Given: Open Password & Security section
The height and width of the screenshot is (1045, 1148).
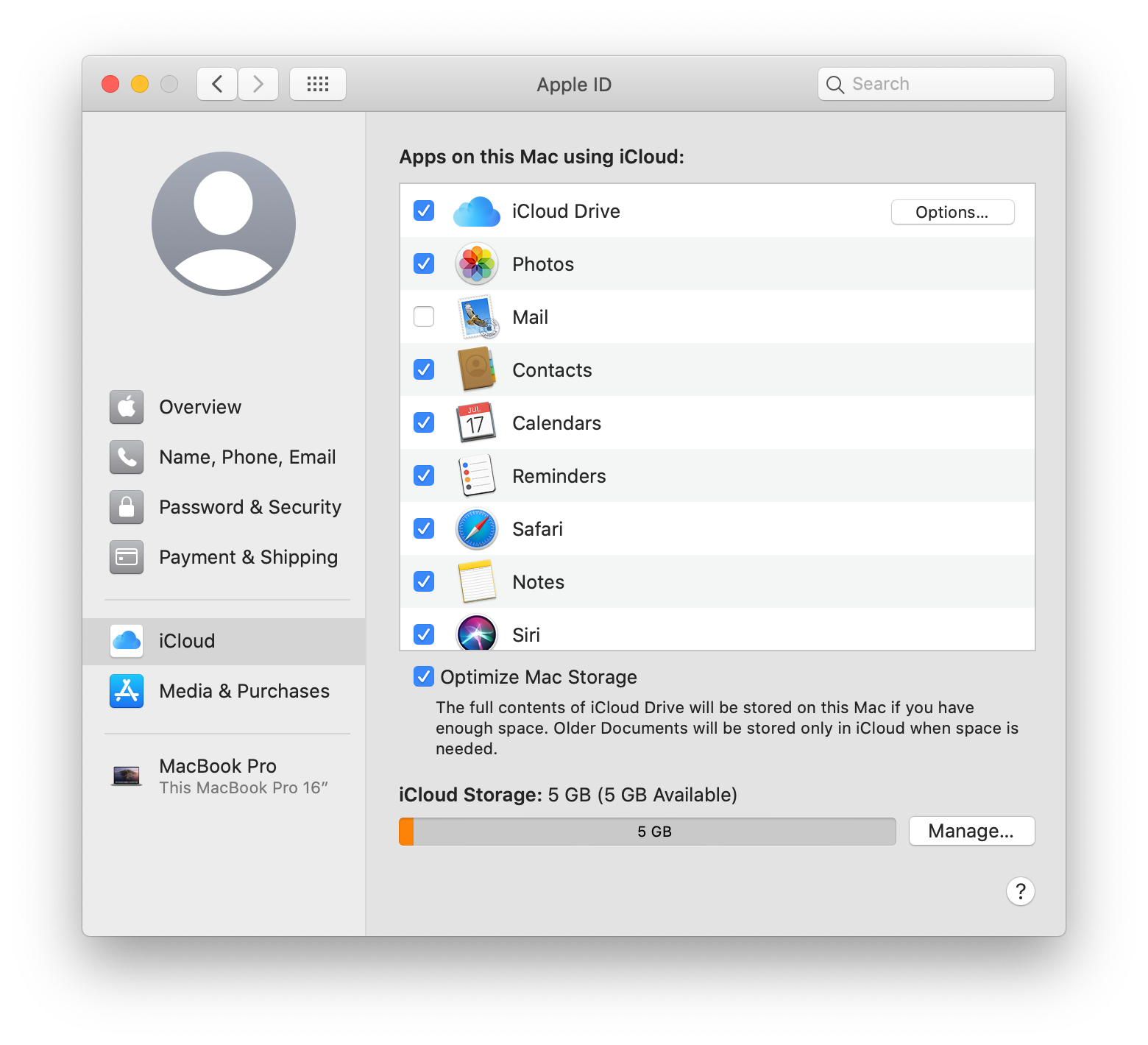Looking at the screenshot, I should (x=224, y=507).
